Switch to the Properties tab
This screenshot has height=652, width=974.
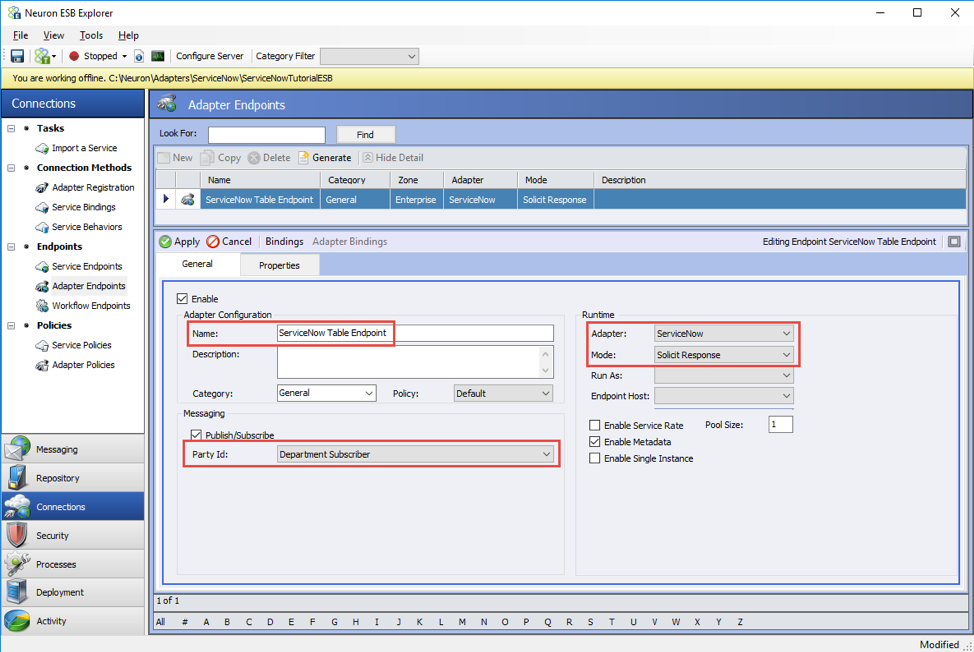click(x=279, y=265)
